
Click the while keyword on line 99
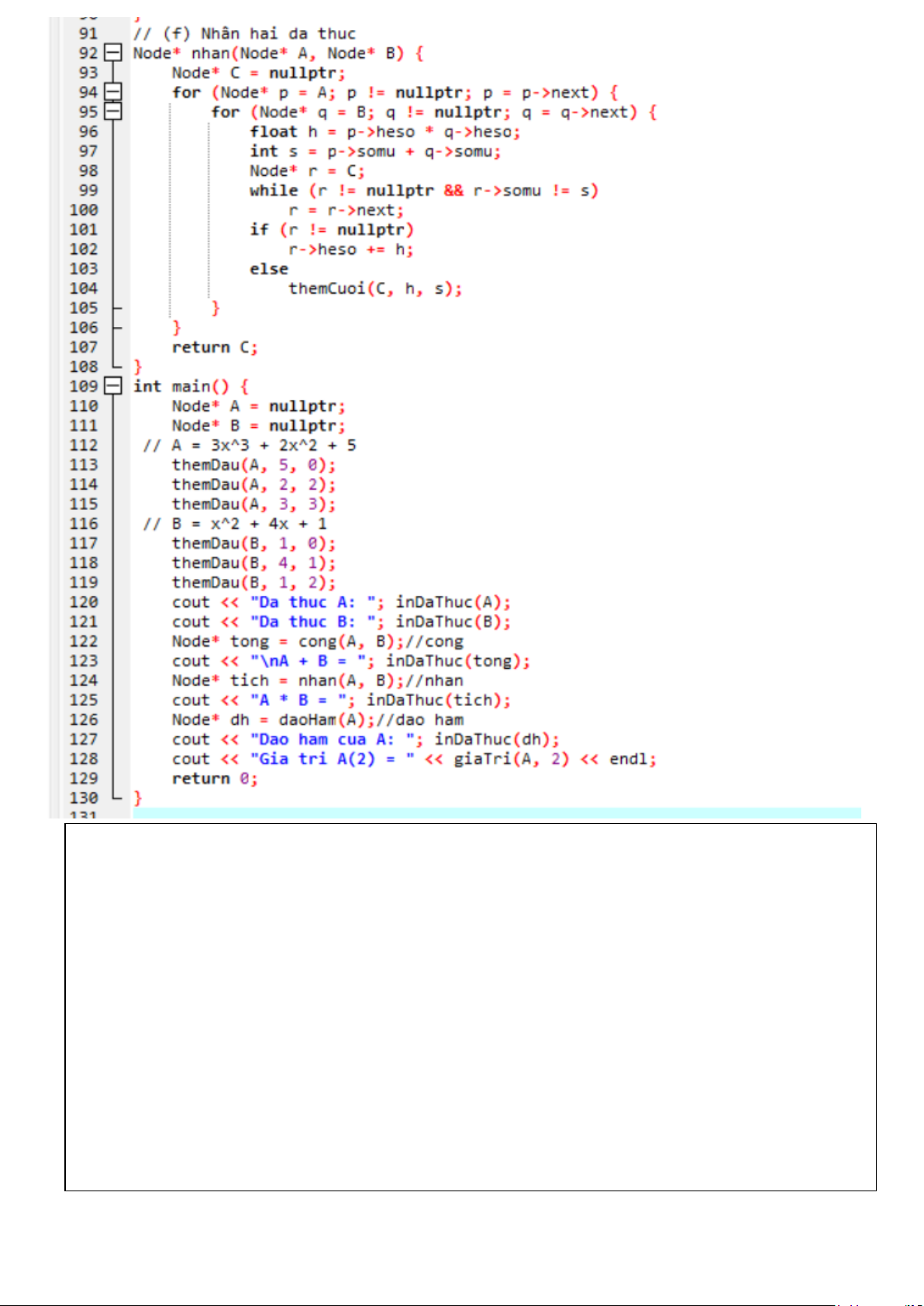coord(274,191)
